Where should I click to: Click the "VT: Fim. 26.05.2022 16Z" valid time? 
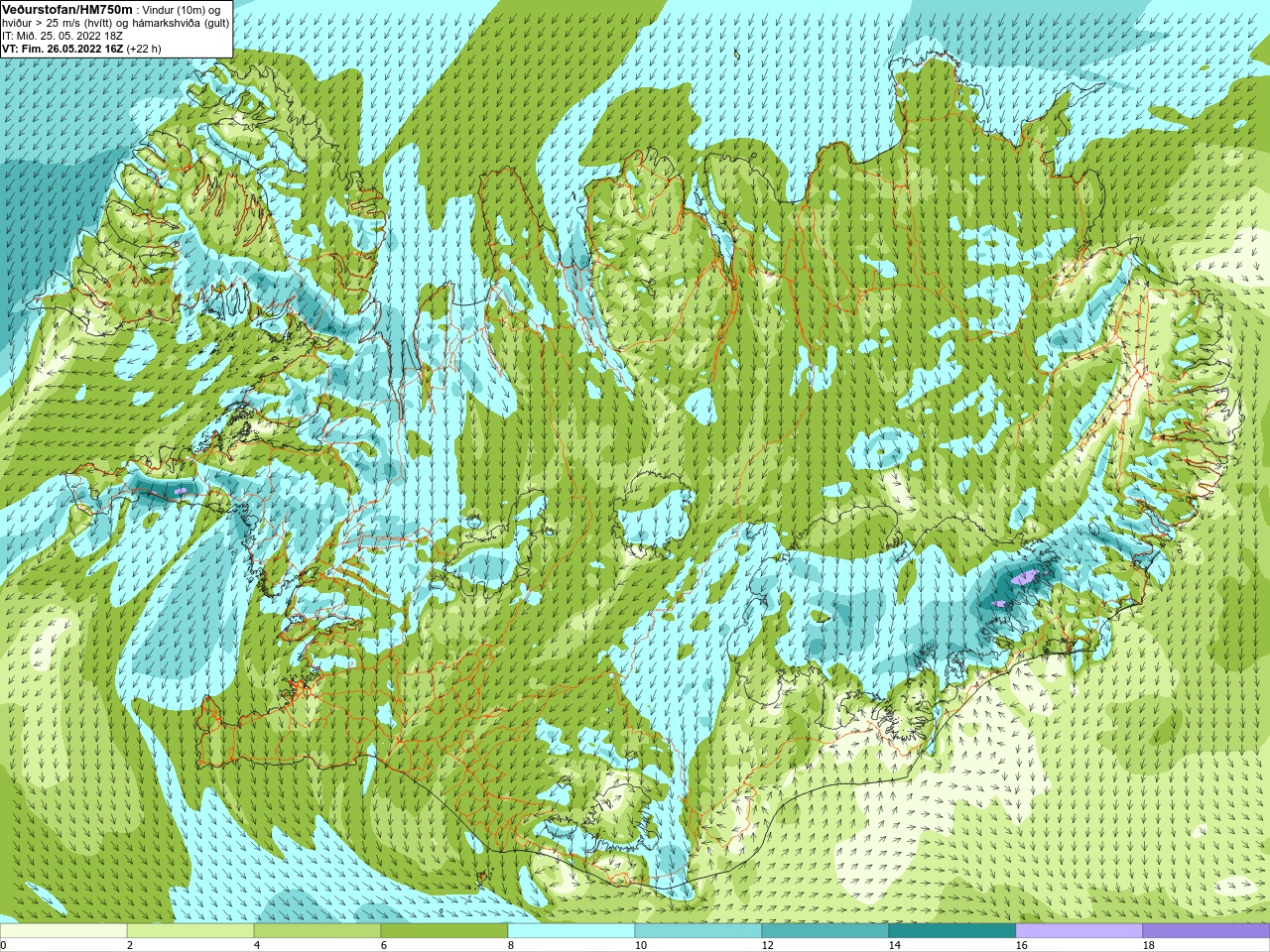point(63,49)
